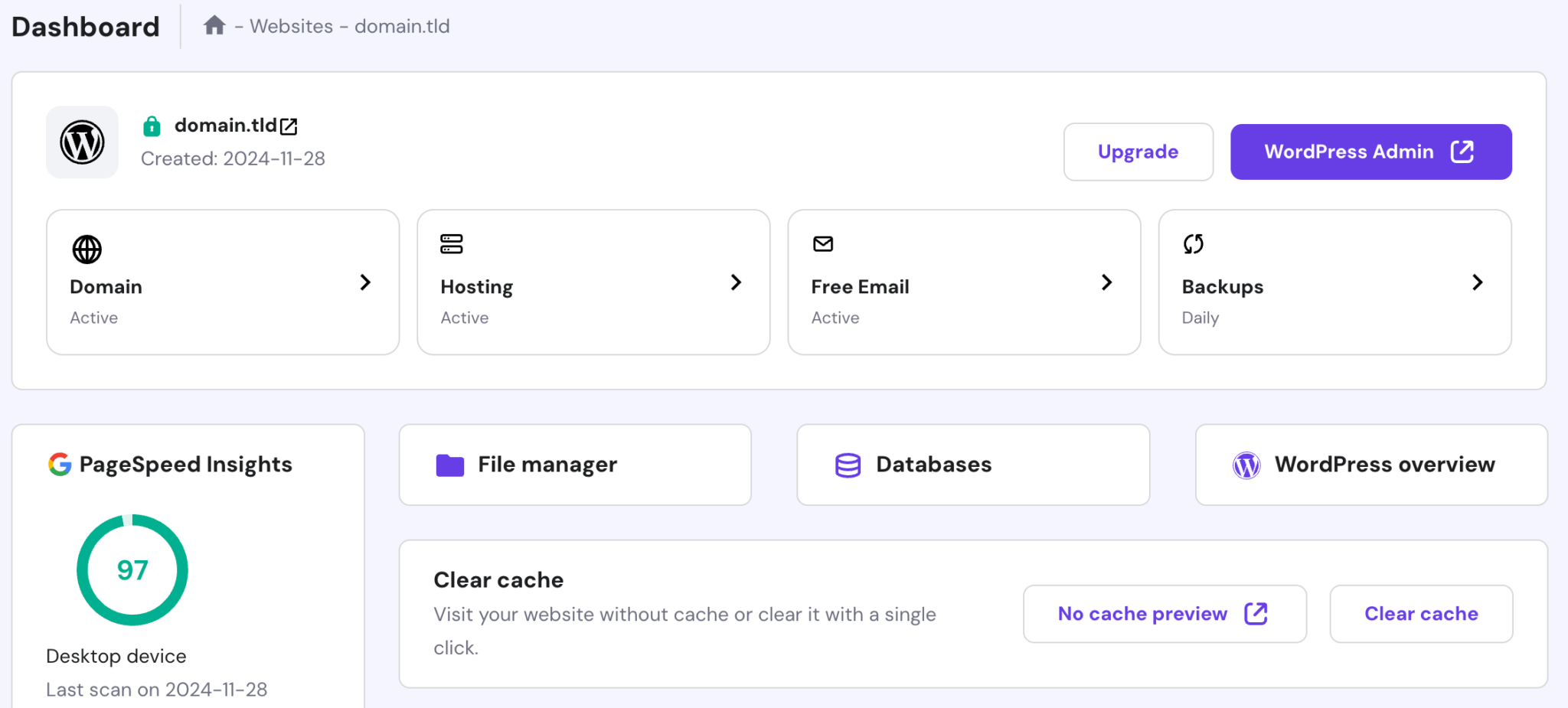1568x708 pixels.
Task: Click the padlock icon next to domain.tld
Action: click(152, 125)
